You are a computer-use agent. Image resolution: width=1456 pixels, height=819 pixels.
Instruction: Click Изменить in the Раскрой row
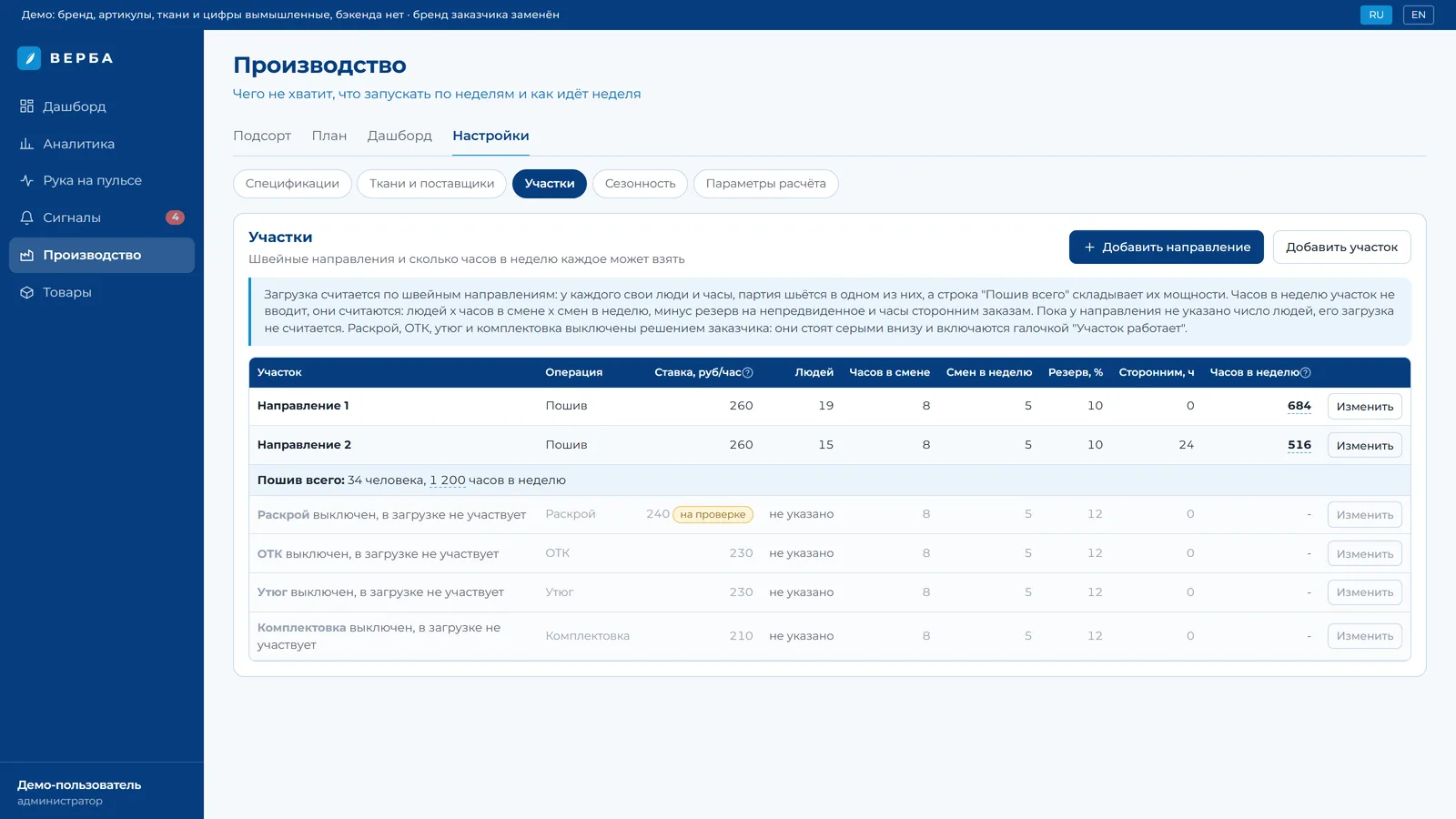1365,515
